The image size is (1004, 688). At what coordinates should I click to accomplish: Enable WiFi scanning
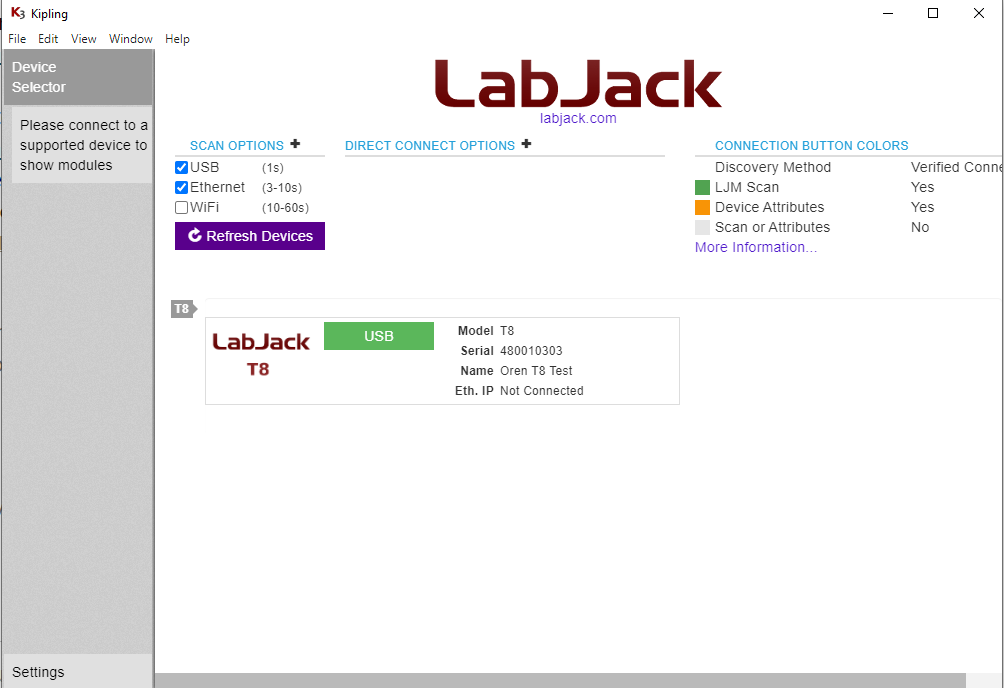(181, 207)
